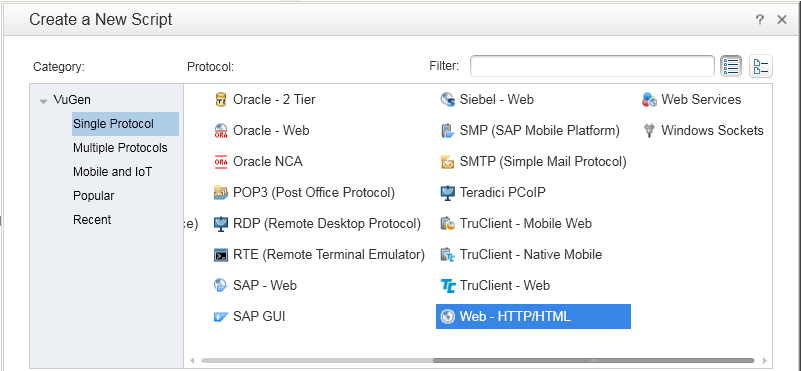Image resolution: width=801 pixels, height=371 pixels.
Task: Open the Popular protocols category
Action: (x=93, y=196)
